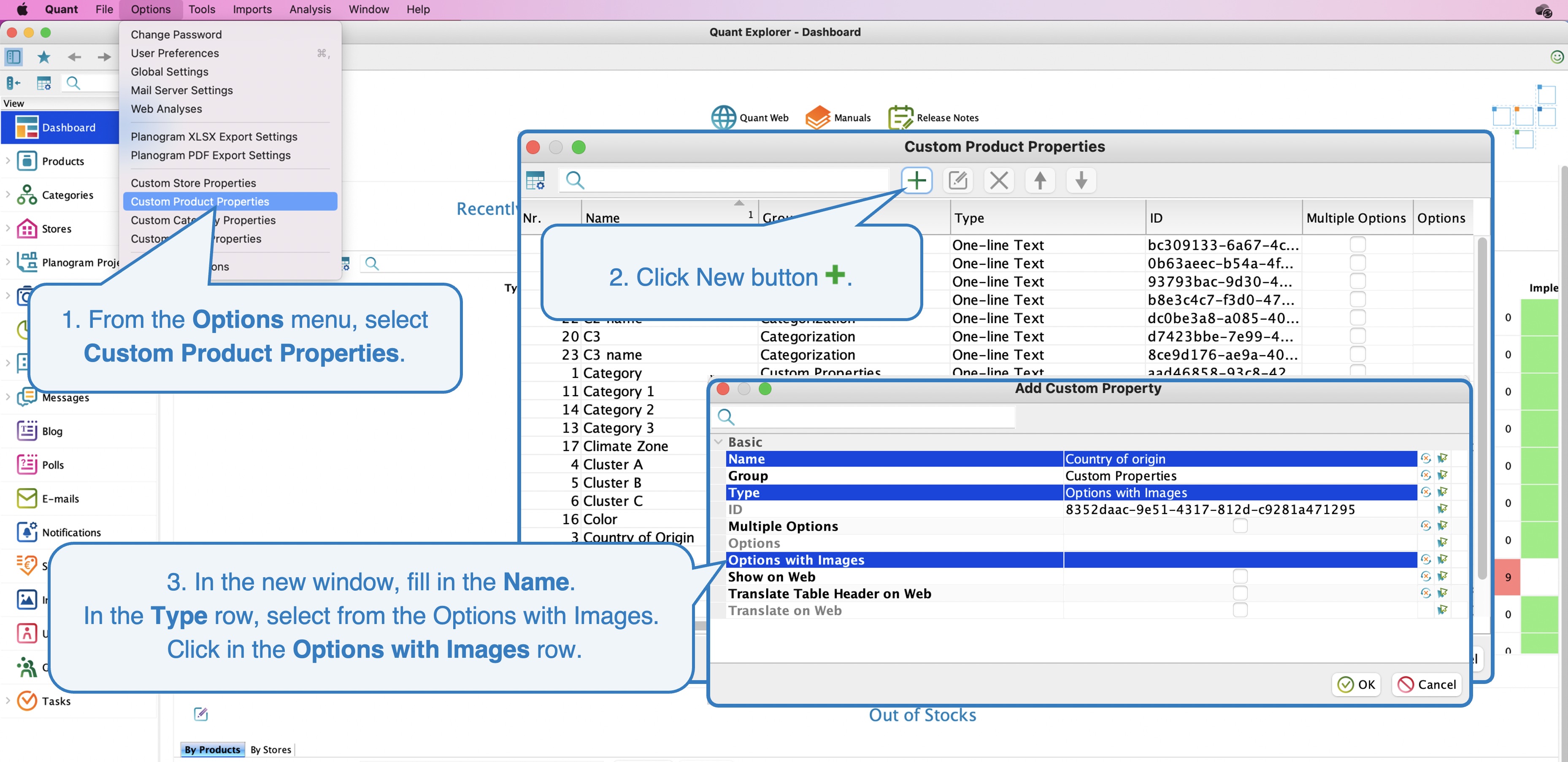This screenshot has width=1568, height=762.
Task: Enable the Show on Web checkbox
Action: (x=1240, y=576)
